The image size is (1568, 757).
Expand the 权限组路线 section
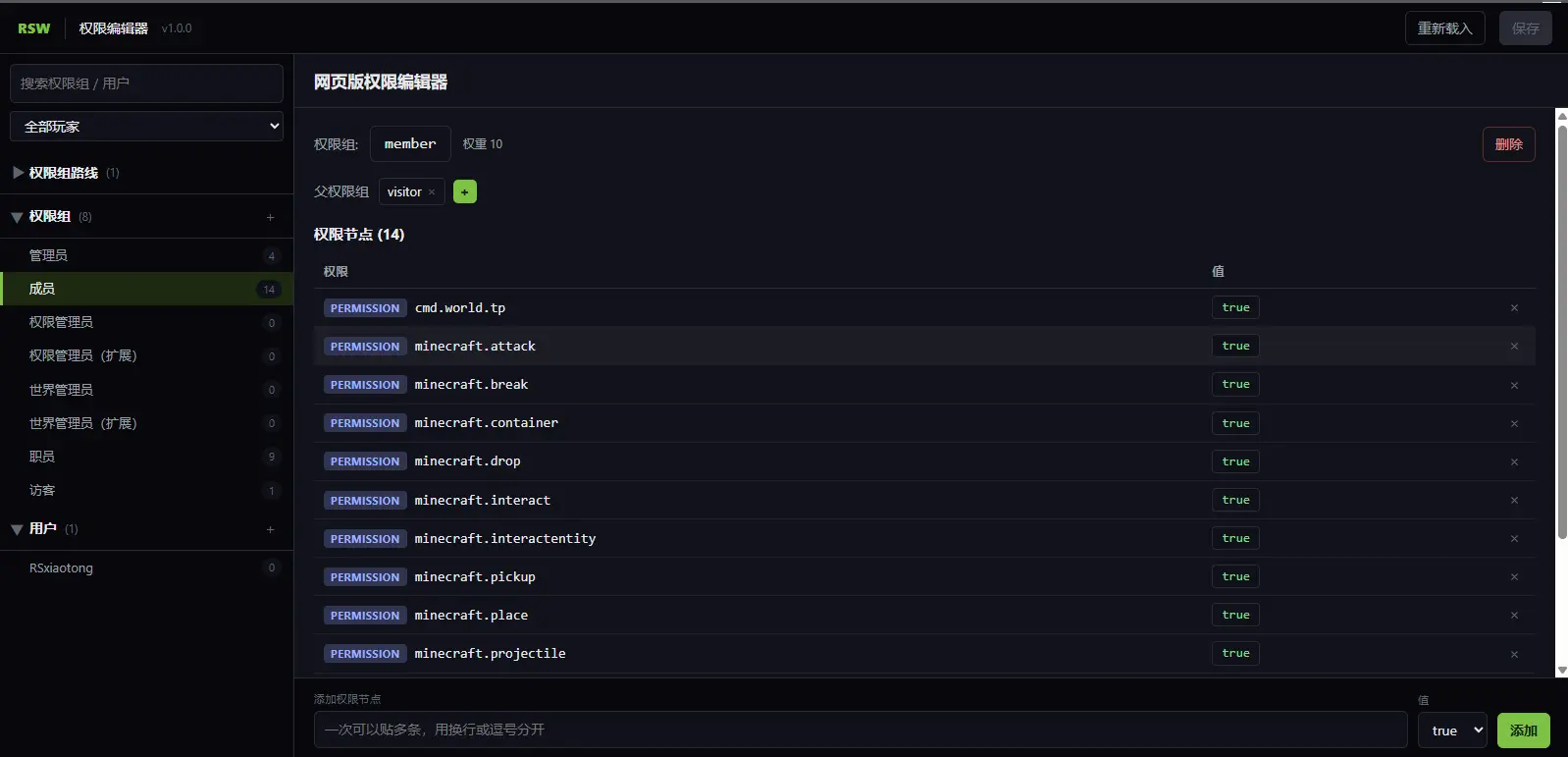[x=64, y=173]
